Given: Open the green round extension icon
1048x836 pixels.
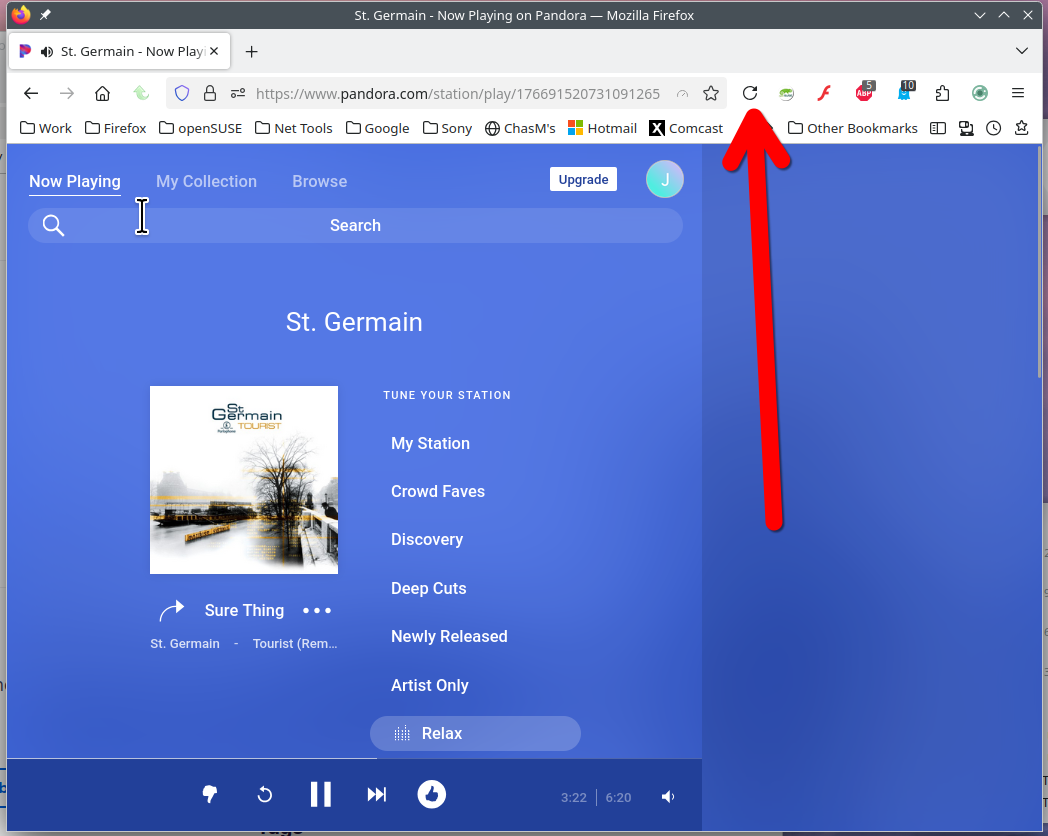Looking at the screenshot, I should [x=980, y=94].
